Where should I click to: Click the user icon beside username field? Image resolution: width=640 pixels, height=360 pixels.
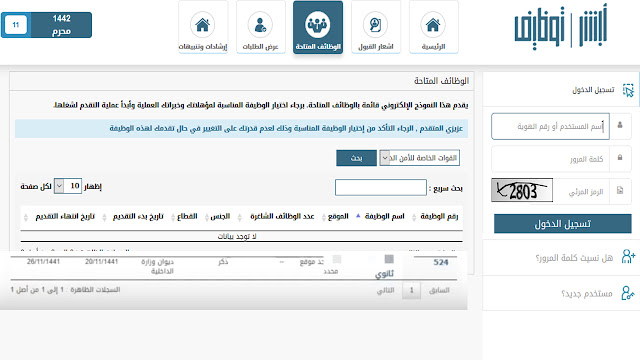pos(620,125)
